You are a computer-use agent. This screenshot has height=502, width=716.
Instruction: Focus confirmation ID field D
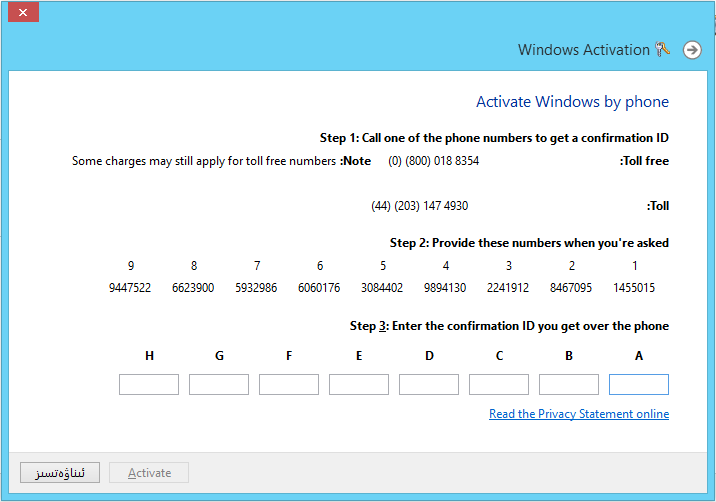(x=429, y=384)
